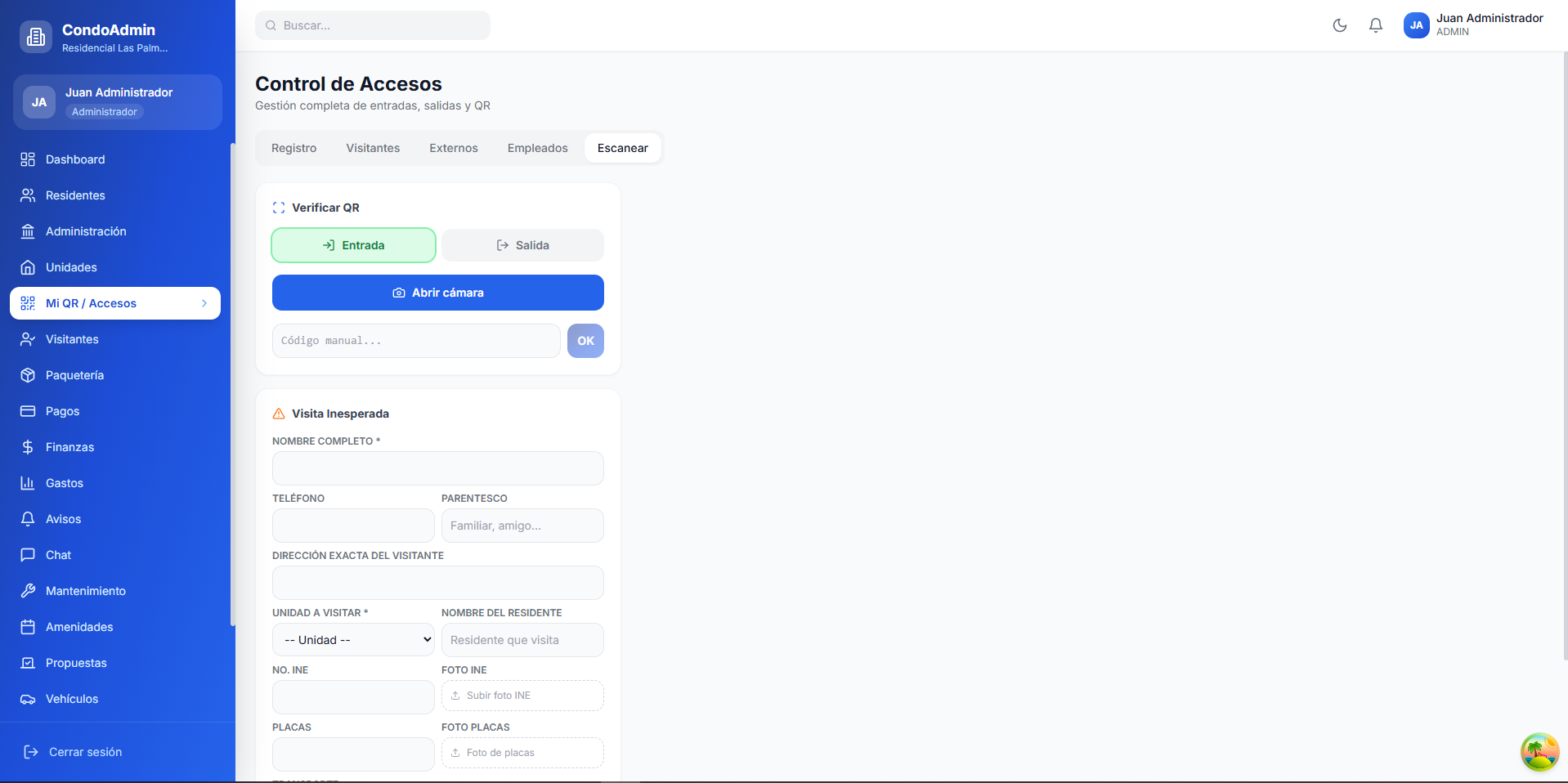
Task: Click the OK button for the manual code
Action: 585,341
